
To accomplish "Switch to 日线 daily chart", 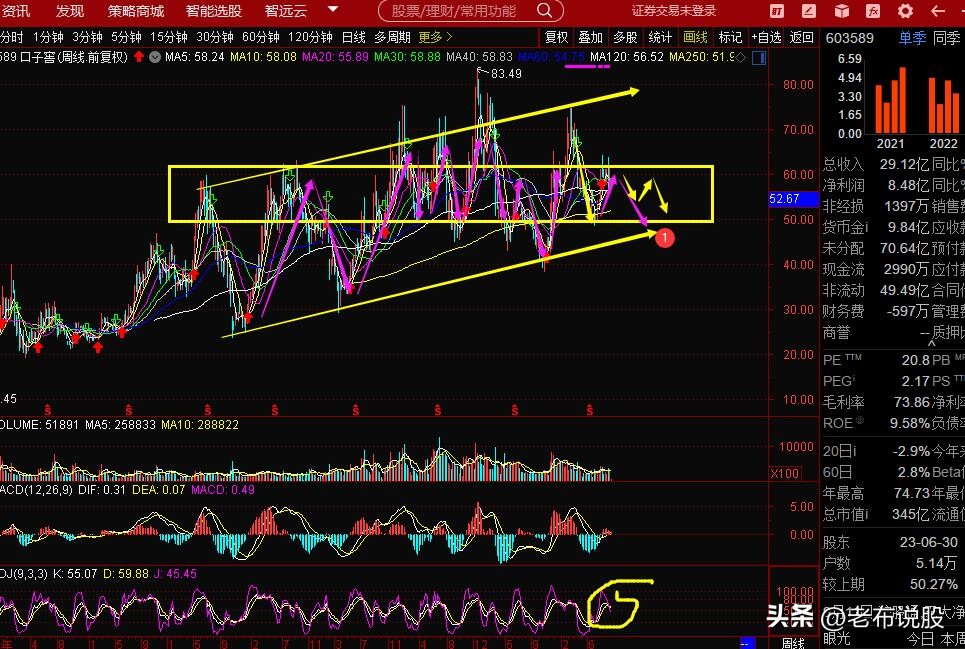I will click(x=354, y=38).
